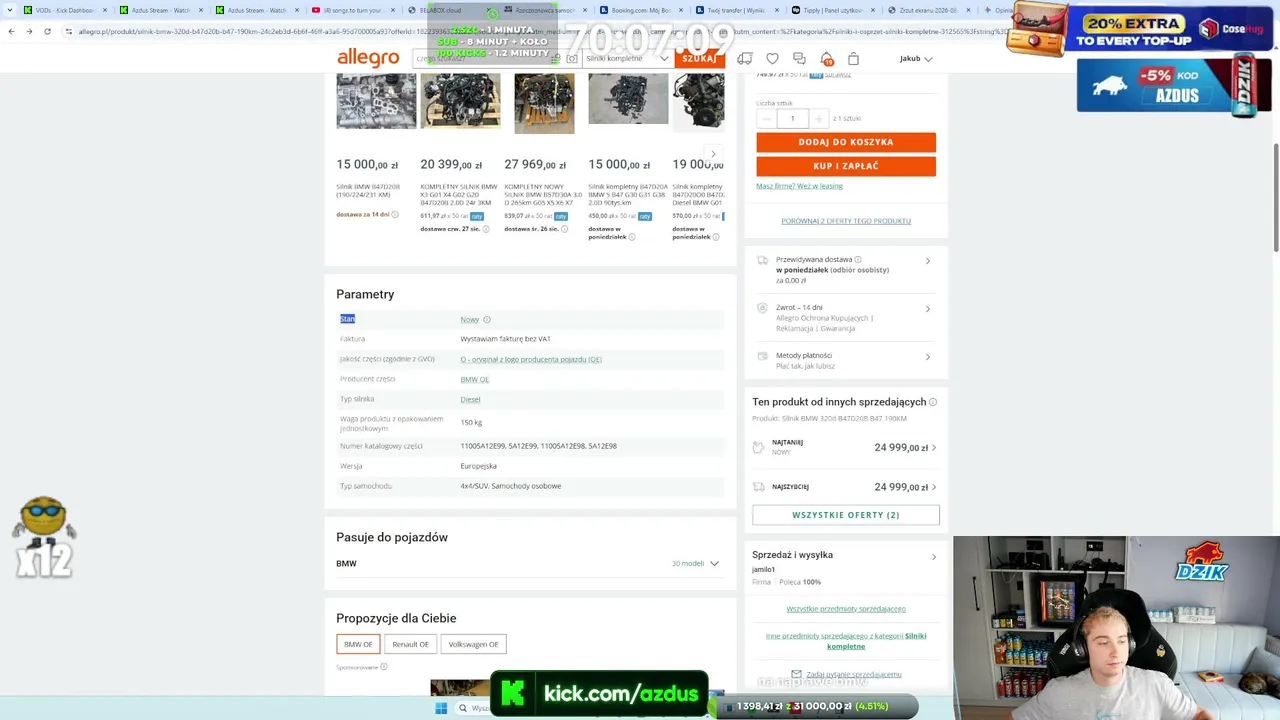Click info icon next to Przewidywana dostawa

pos(858,260)
